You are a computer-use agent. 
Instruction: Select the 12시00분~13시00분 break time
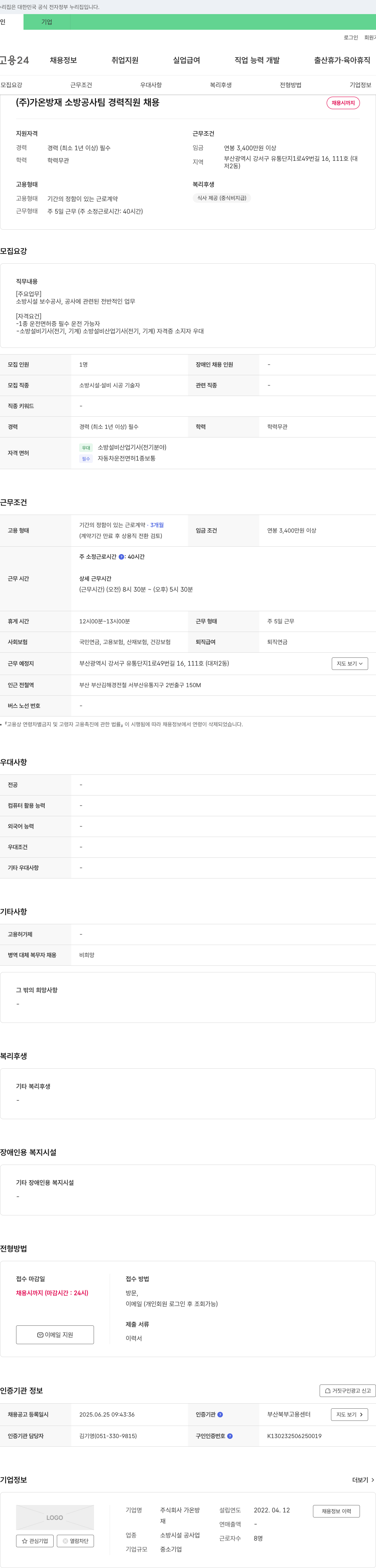104,621
